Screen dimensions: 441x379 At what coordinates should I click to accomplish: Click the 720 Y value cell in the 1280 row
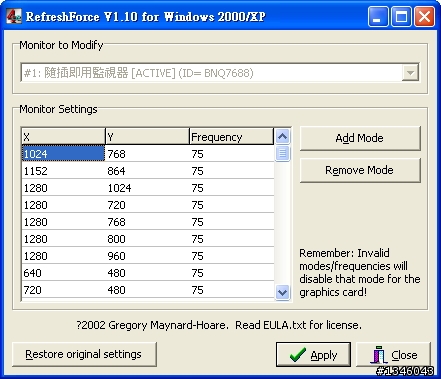(x=147, y=205)
